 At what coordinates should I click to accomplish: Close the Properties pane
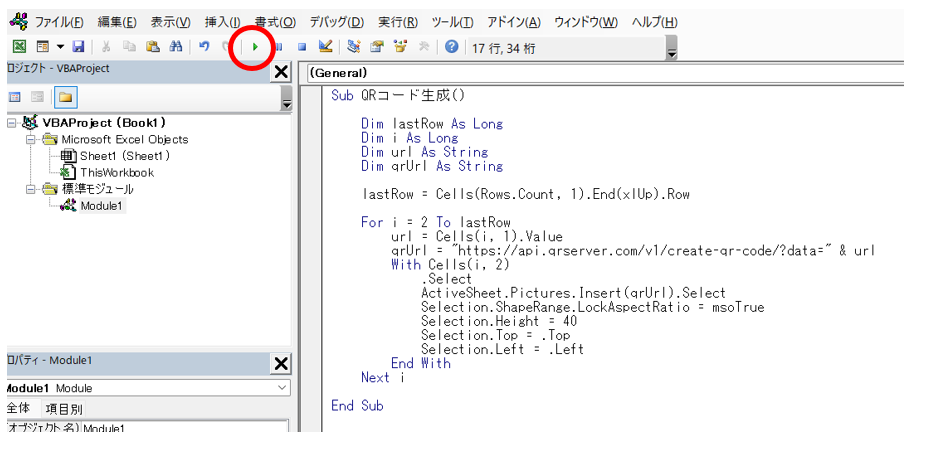click(281, 364)
